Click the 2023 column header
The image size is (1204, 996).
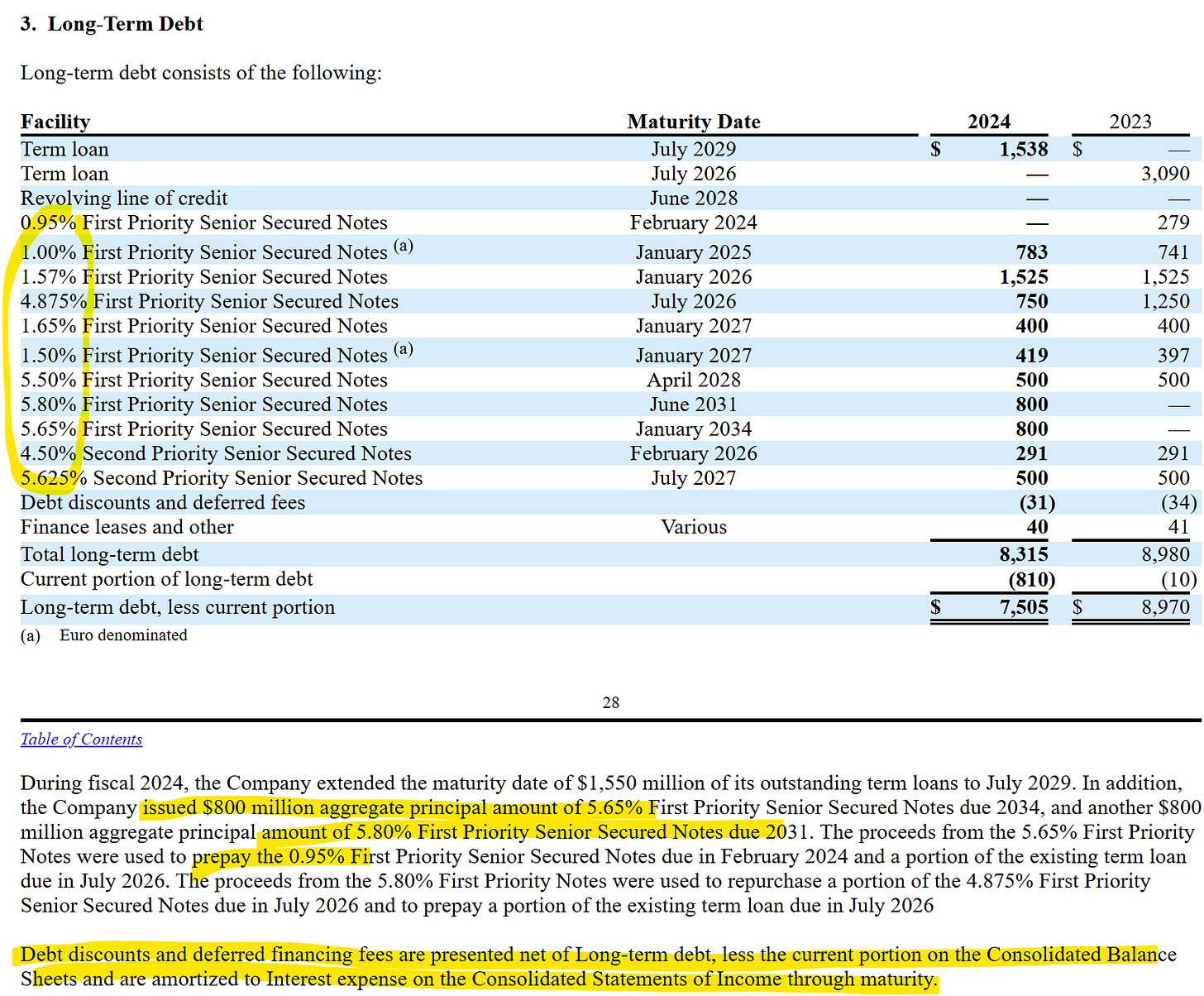[1130, 122]
